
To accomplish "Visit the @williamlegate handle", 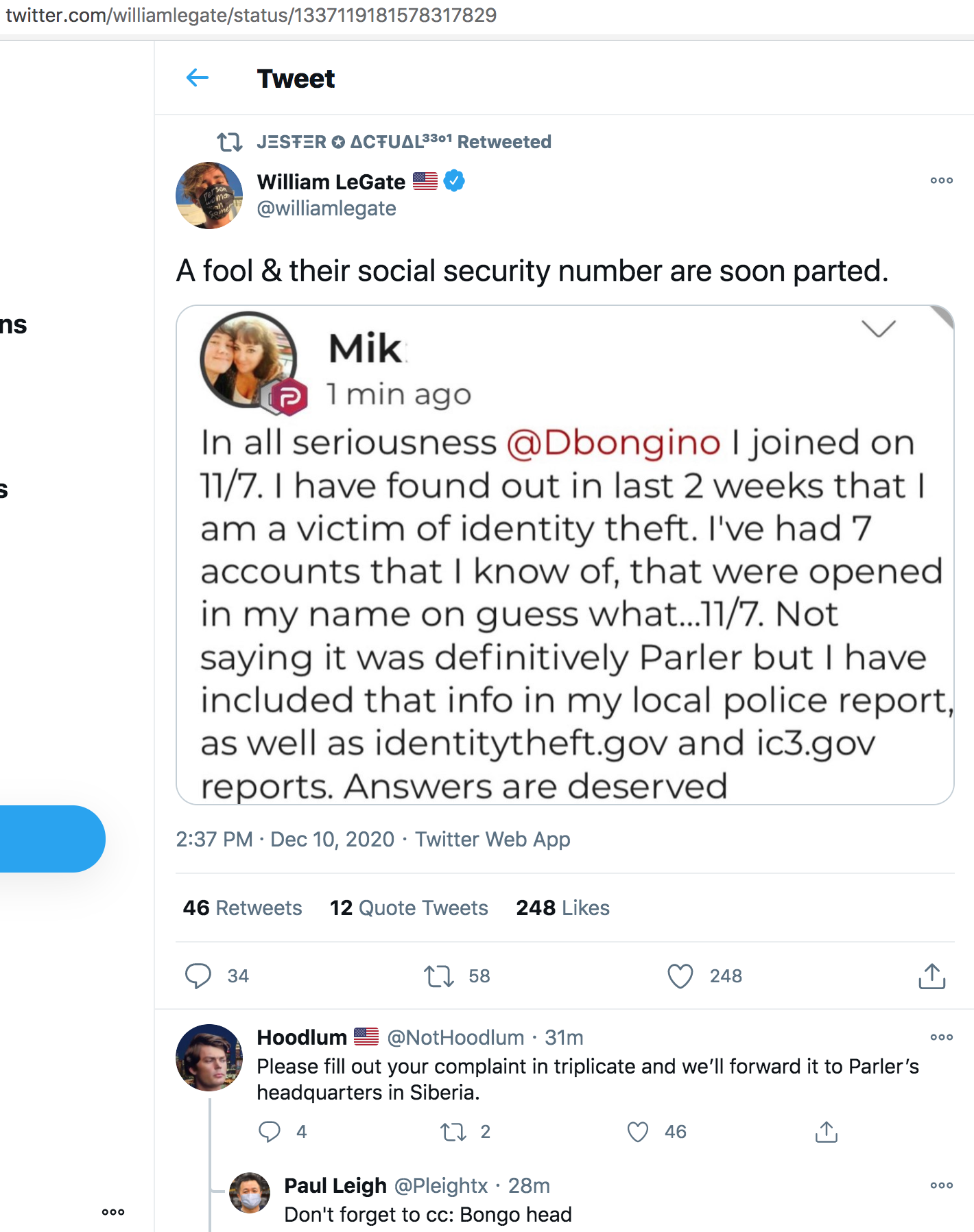I will tap(326, 209).
